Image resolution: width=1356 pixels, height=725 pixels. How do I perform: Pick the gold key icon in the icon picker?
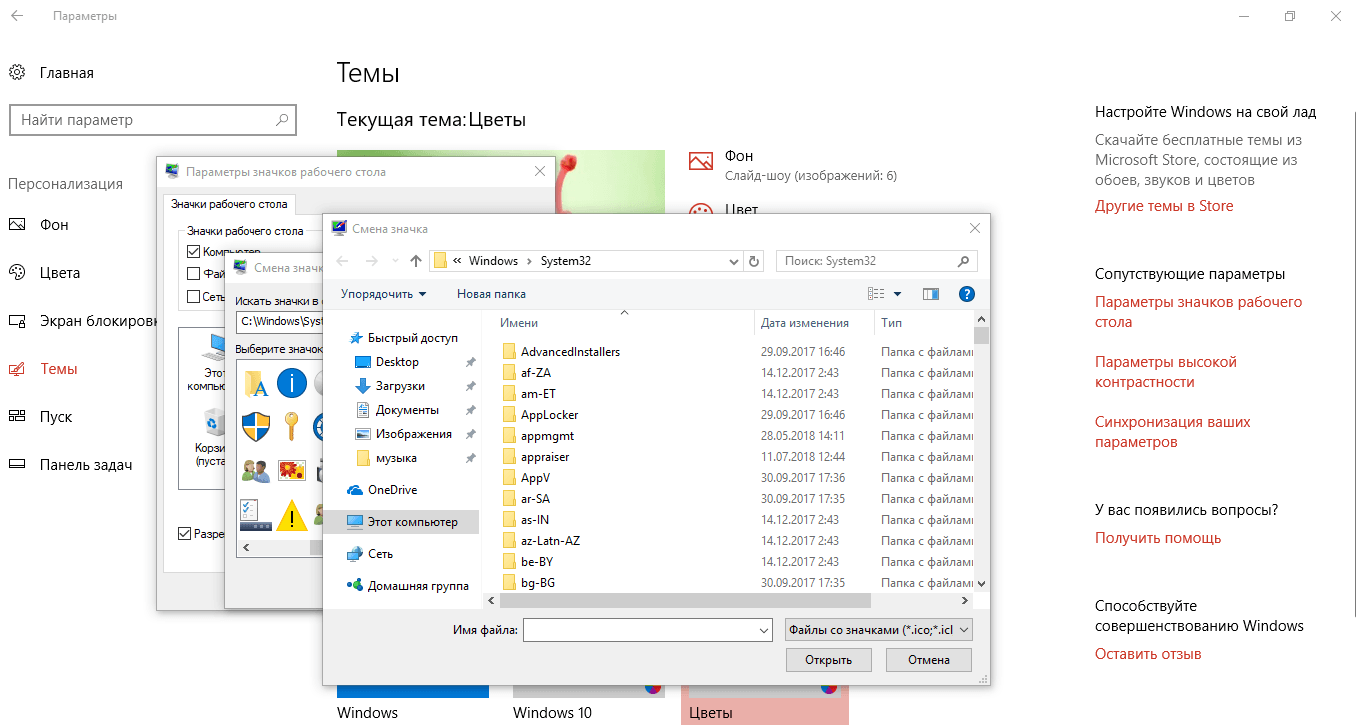[292, 427]
